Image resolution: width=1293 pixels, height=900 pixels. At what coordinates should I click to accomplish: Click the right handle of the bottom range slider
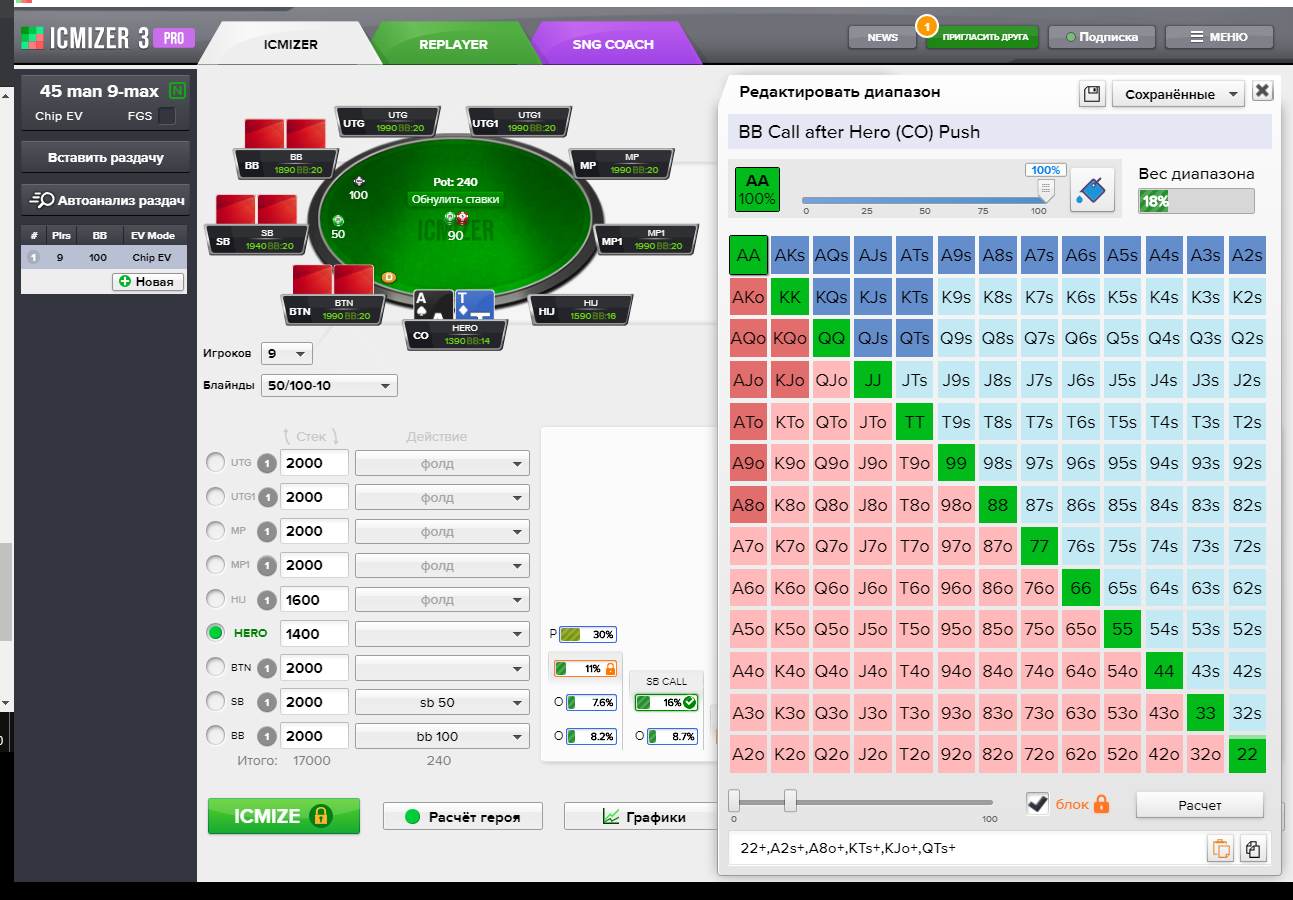(x=790, y=801)
